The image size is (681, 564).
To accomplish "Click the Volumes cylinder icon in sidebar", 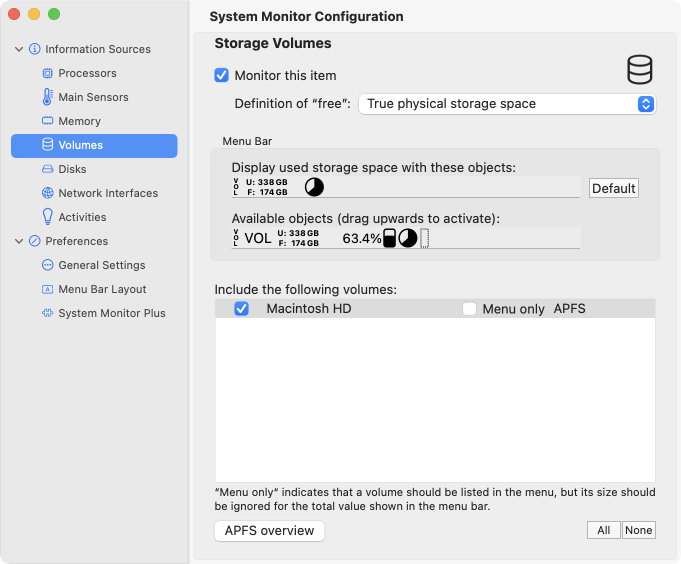I will click(x=47, y=145).
